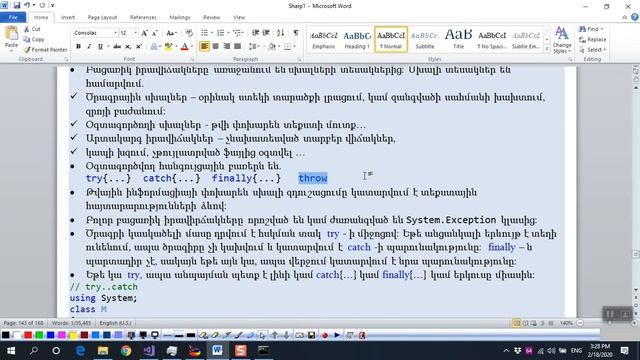This screenshot has width=640, height=360.
Task: Click the Word Help question mark icon
Action: pyautogui.click(x=635, y=17)
